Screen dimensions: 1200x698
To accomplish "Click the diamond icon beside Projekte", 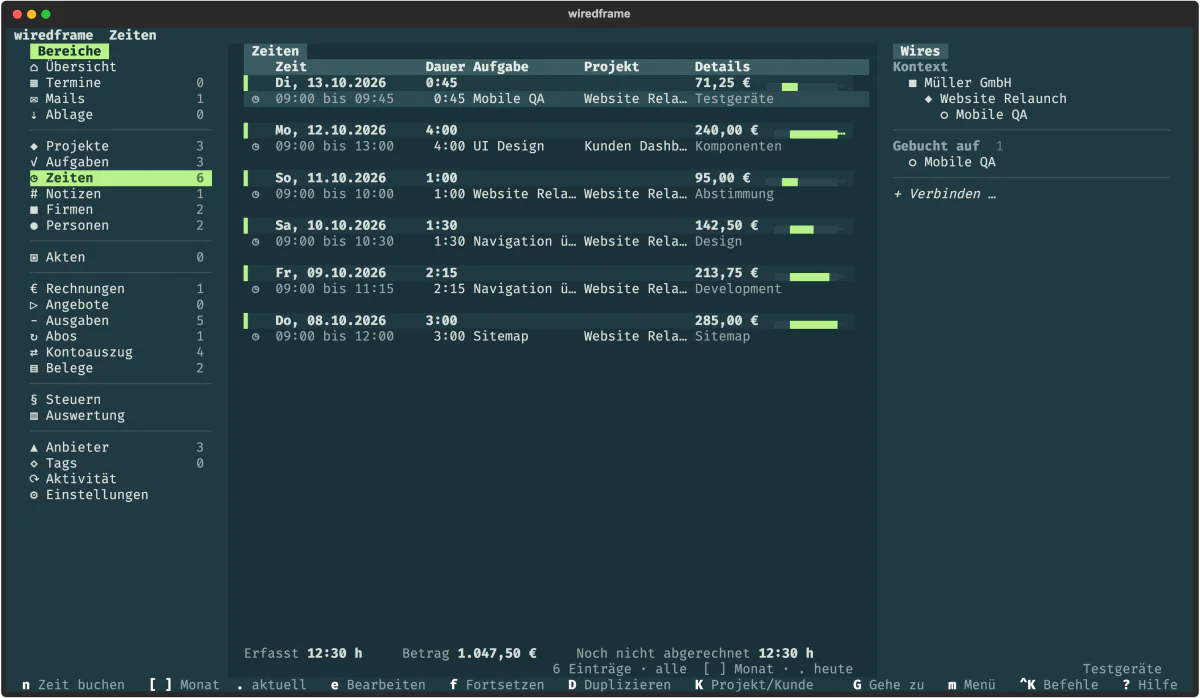I will (34, 146).
